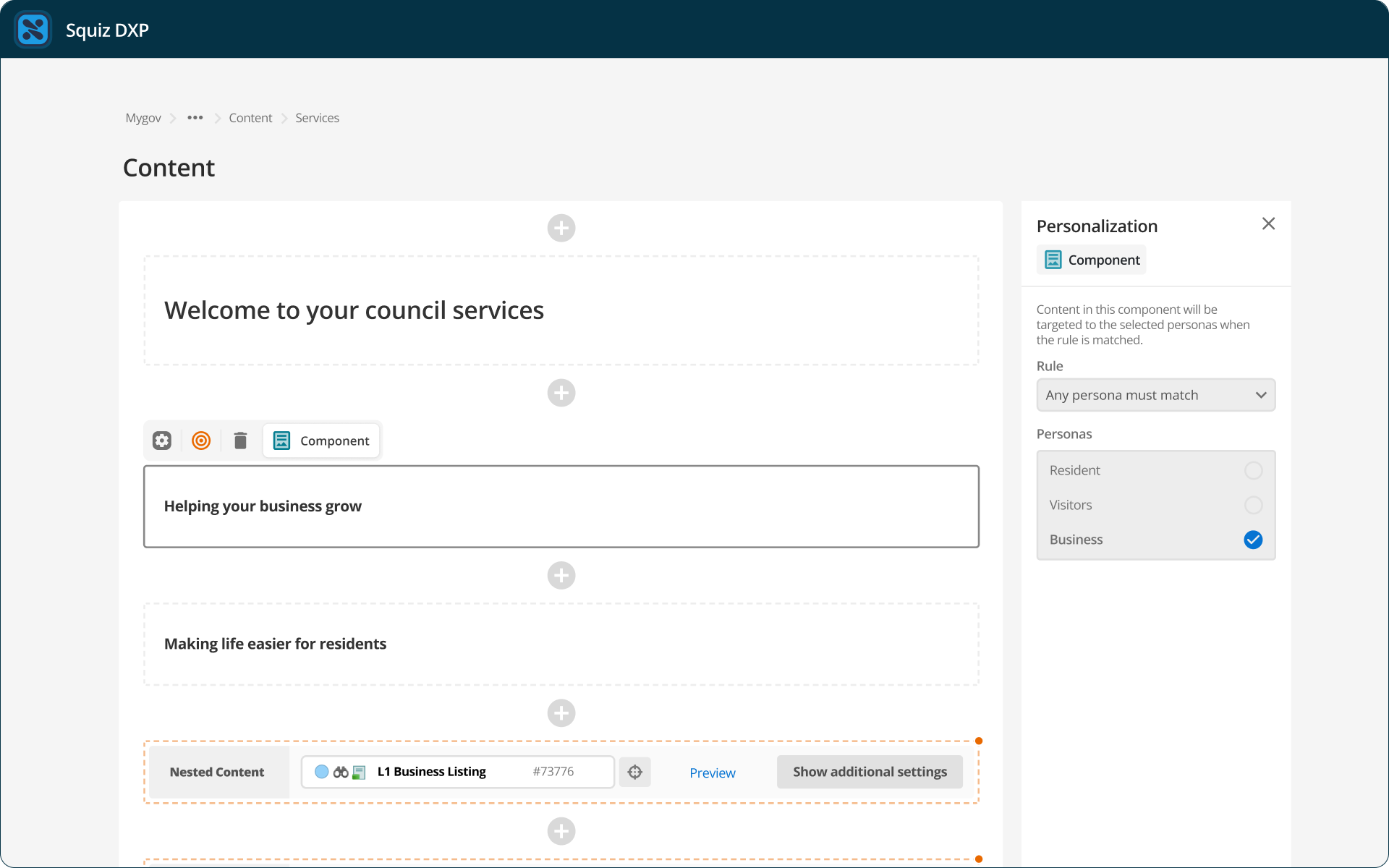The width and height of the screenshot is (1389, 868).
Task: Add component below the Nested Content block
Action: [x=561, y=832]
